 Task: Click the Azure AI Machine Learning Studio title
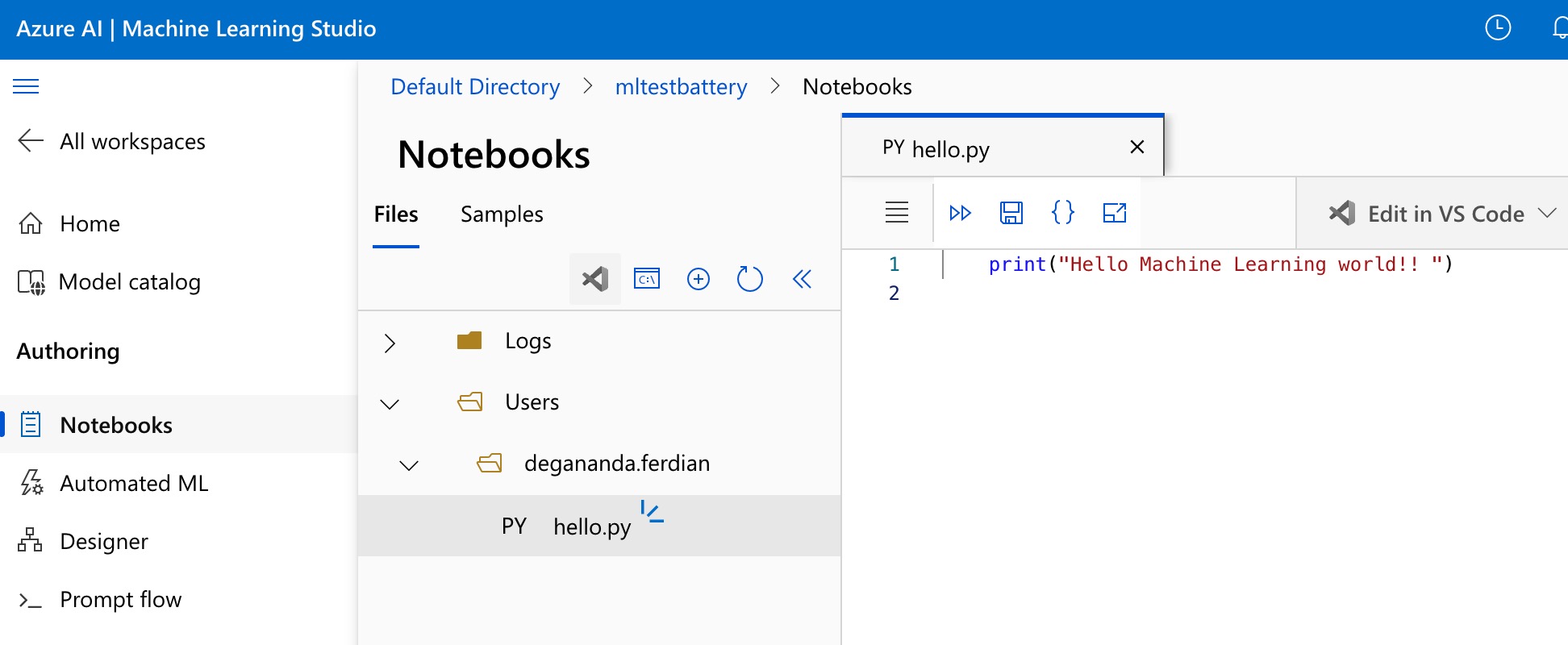tap(196, 29)
